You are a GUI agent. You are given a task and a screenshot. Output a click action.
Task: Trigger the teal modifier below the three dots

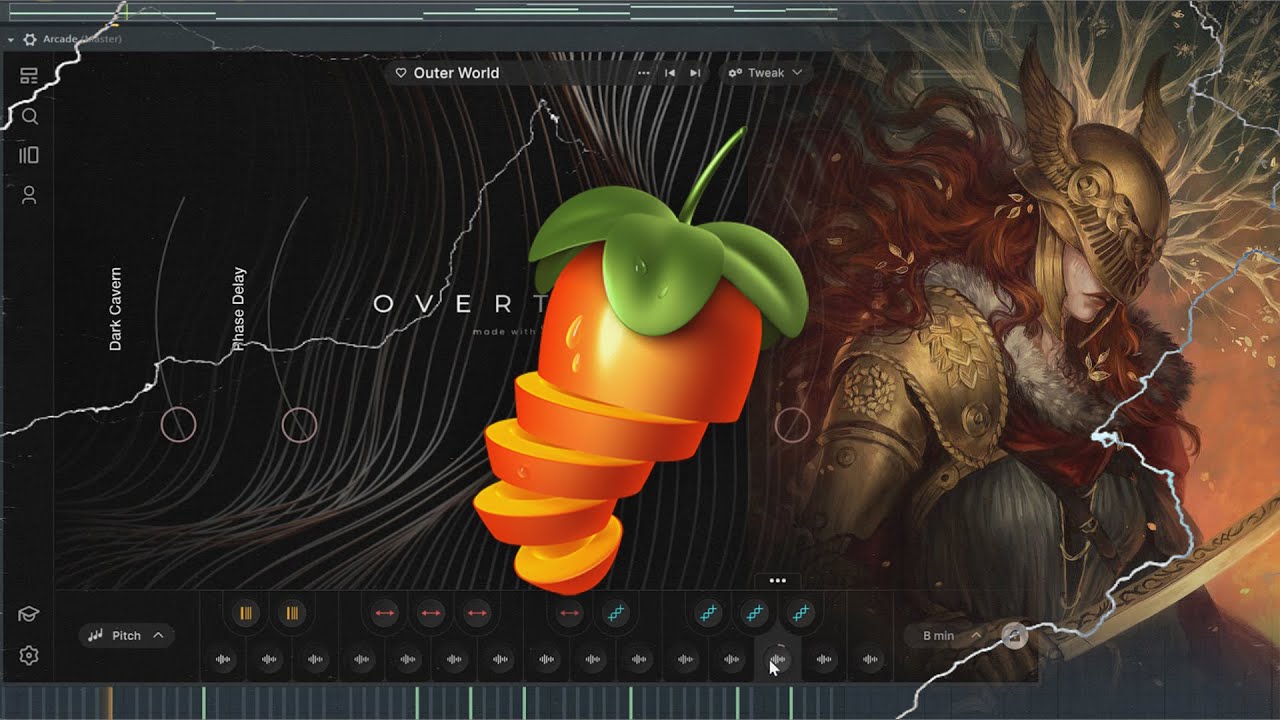[755, 613]
